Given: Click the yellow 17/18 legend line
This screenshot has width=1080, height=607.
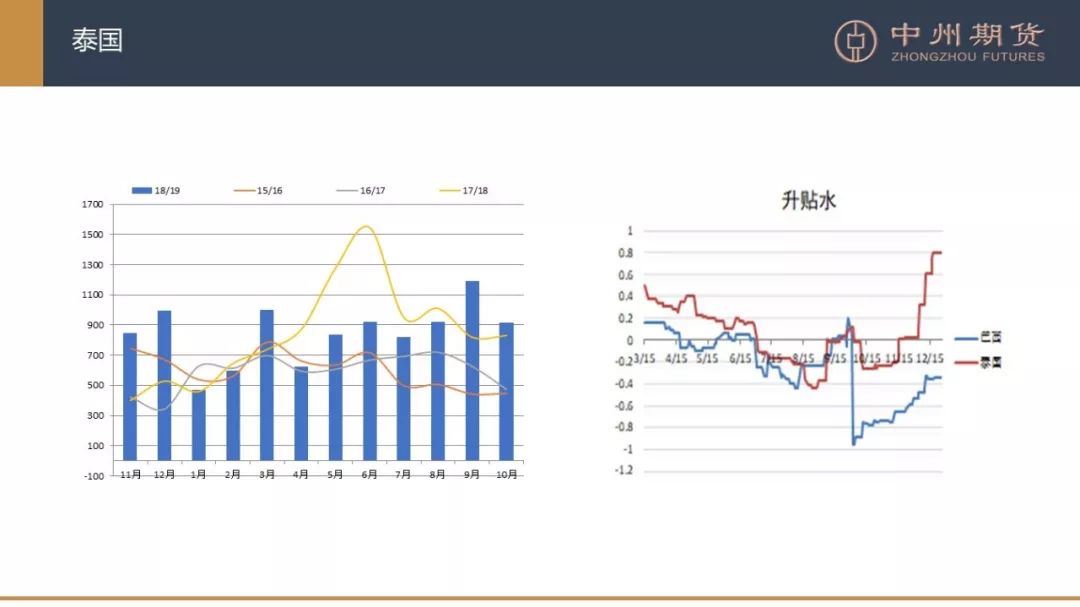Looking at the screenshot, I should tap(450, 190).
